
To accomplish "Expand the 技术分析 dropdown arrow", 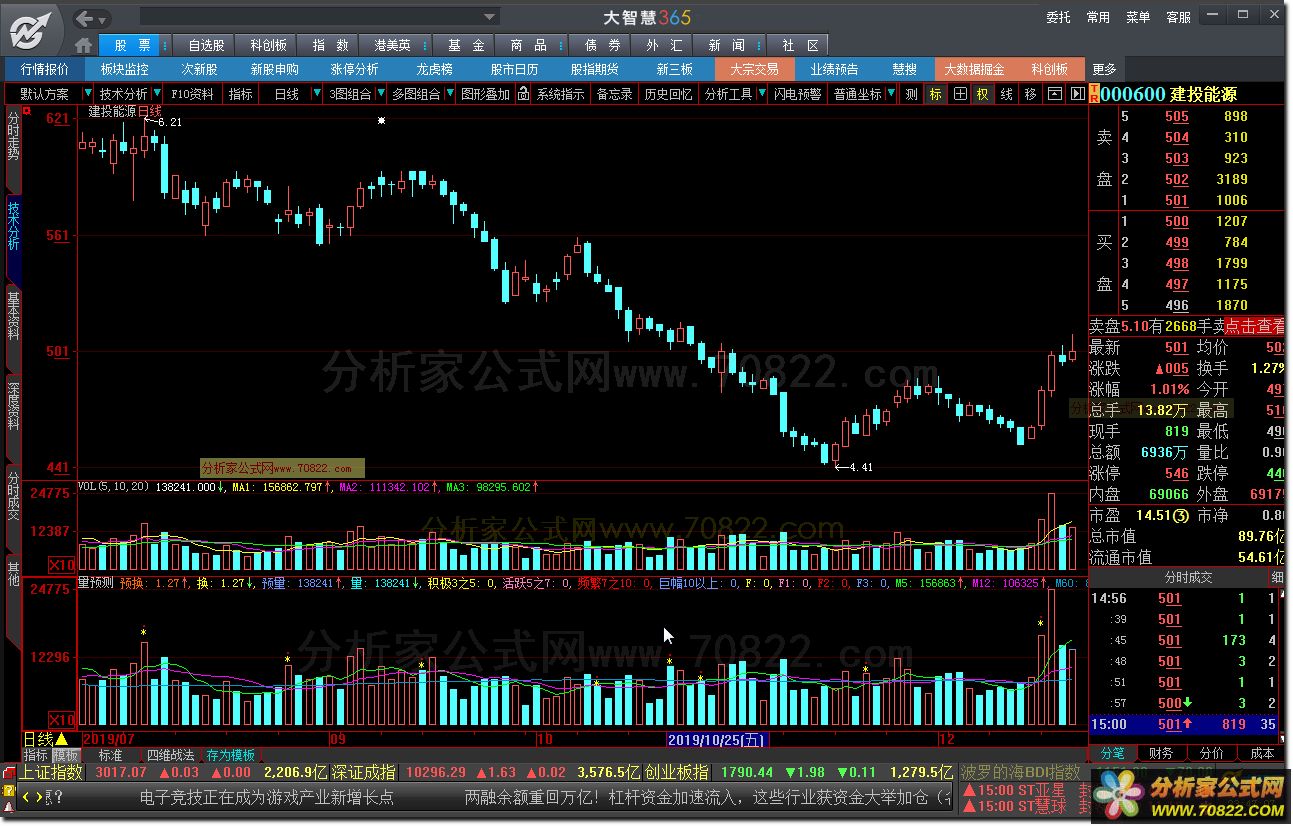I will click(155, 94).
